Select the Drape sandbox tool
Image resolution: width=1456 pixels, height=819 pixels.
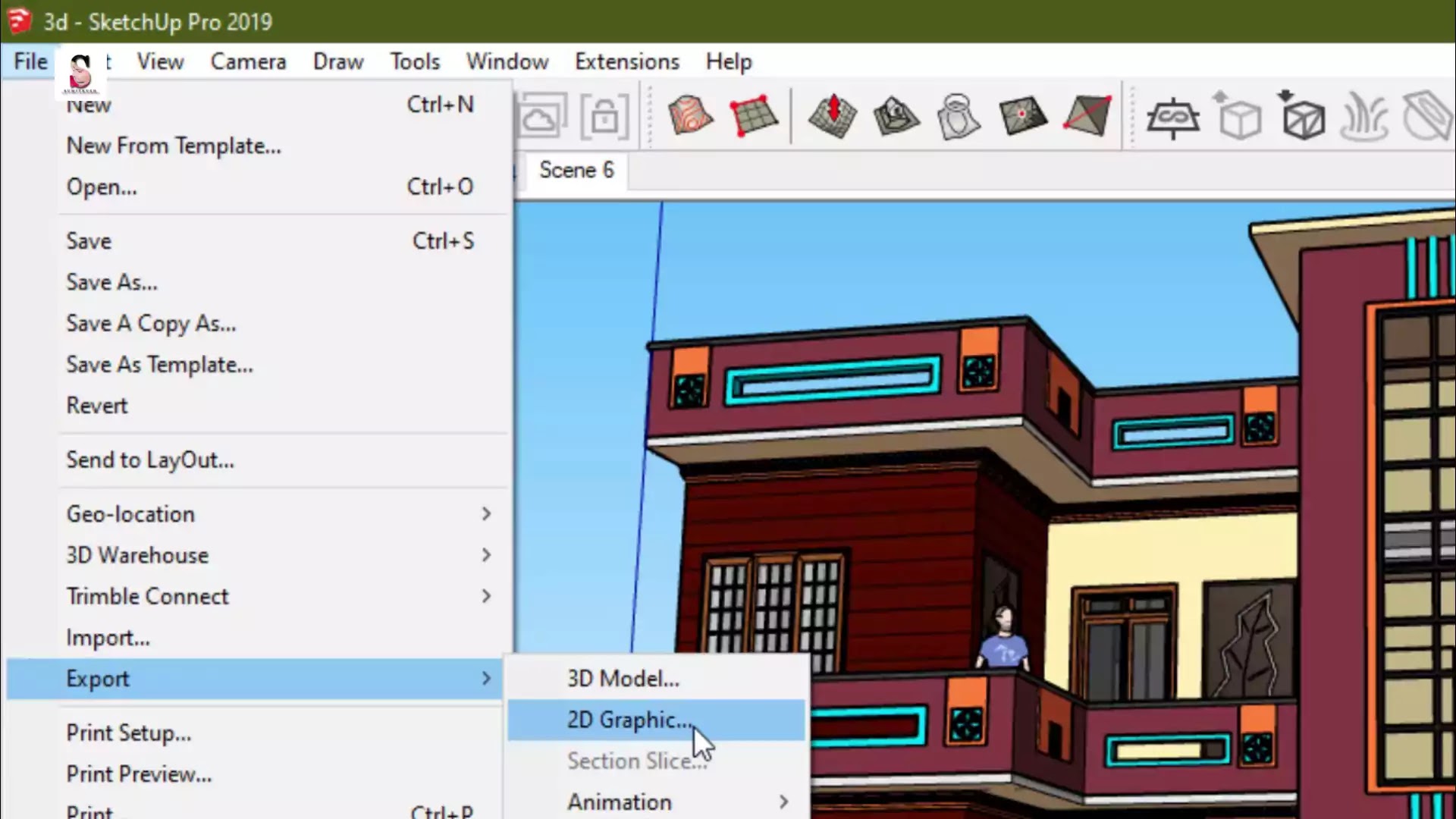[958, 116]
